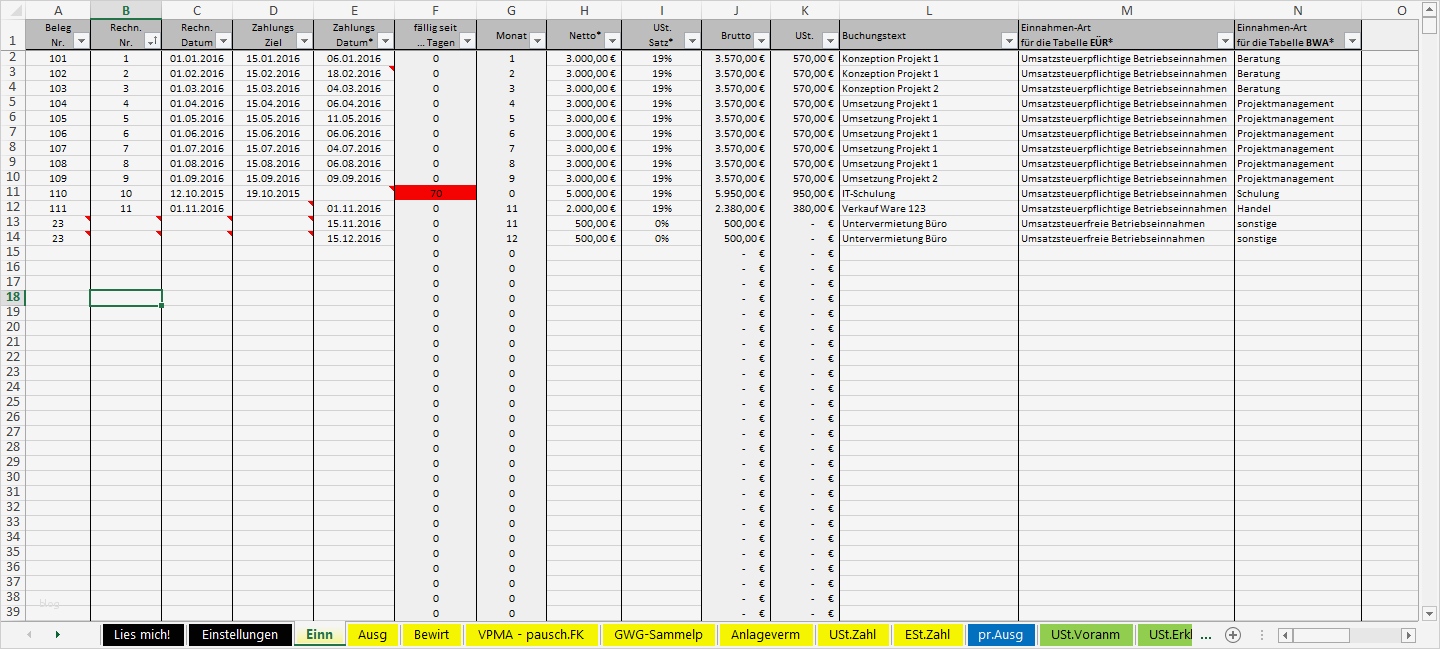Click the right sheet-navigation arrow
1440x649 pixels.
coord(59,634)
